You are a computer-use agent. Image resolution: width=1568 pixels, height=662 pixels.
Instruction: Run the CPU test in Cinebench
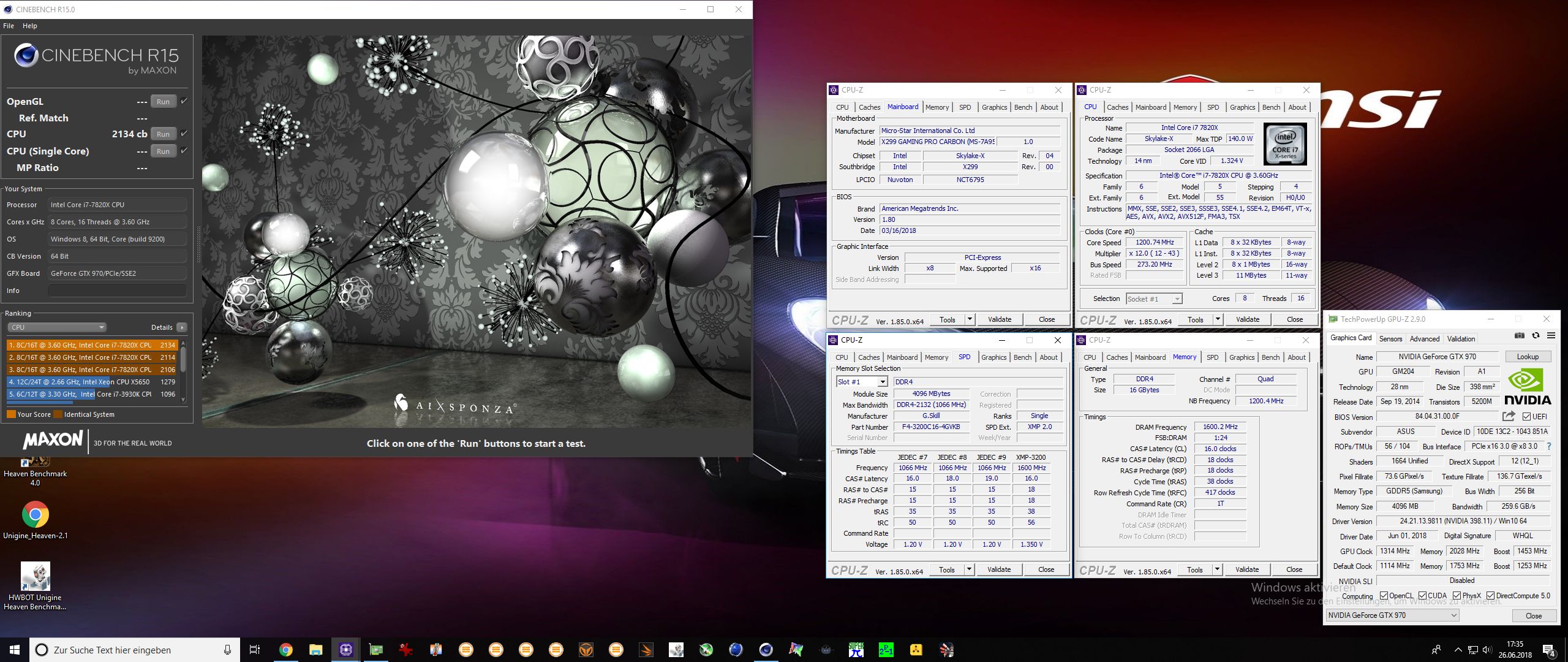click(163, 134)
